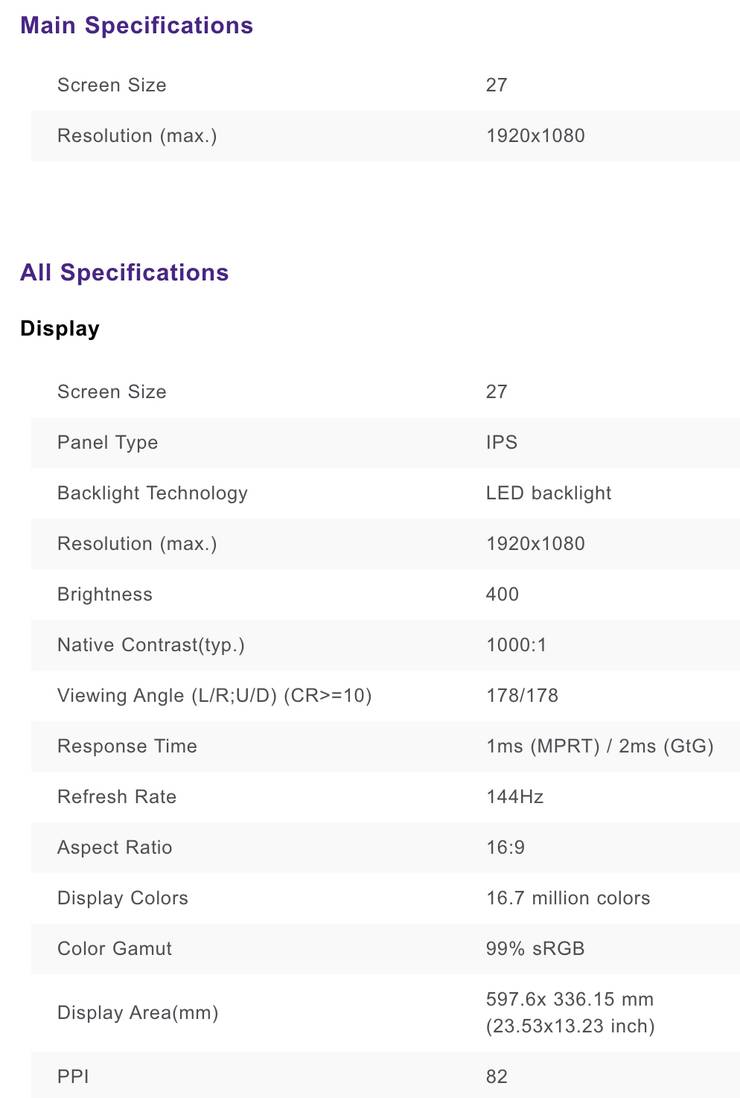Click the All Specifications heading

124,273
